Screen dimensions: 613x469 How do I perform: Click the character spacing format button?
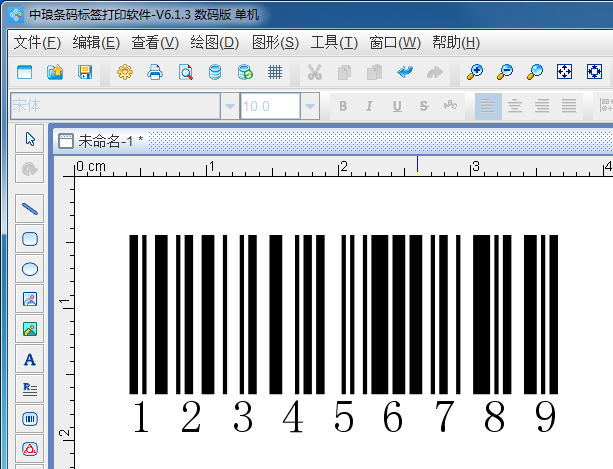450,106
